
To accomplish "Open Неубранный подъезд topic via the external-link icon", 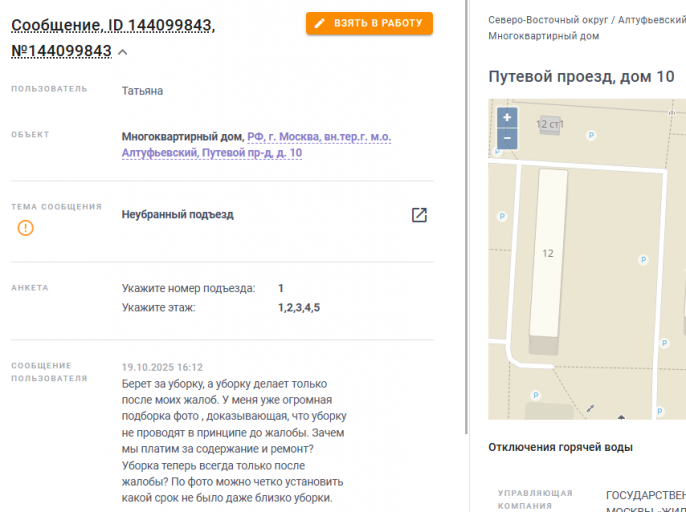I will click(419, 215).
